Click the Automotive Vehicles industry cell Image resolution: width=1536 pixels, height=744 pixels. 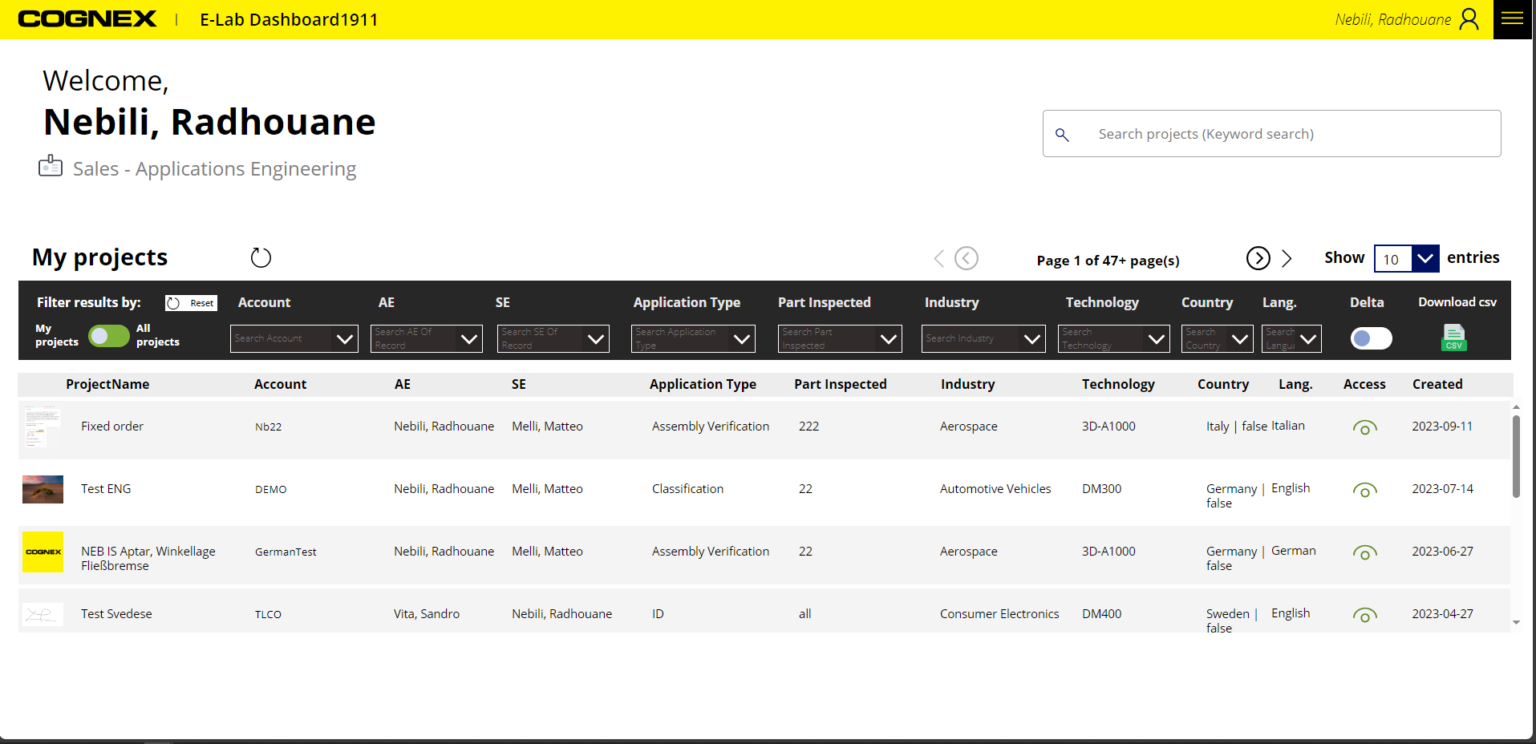(x=995, y=489)
